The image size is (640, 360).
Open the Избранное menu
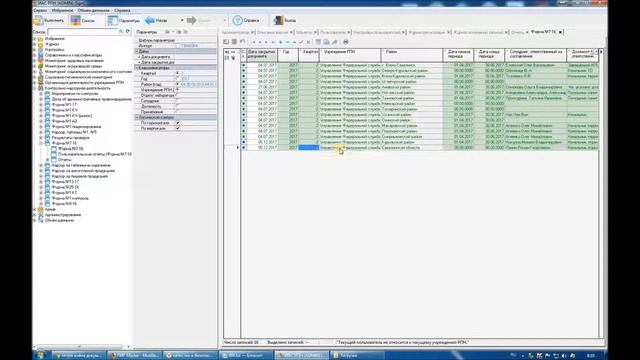[x=62, y=10]
